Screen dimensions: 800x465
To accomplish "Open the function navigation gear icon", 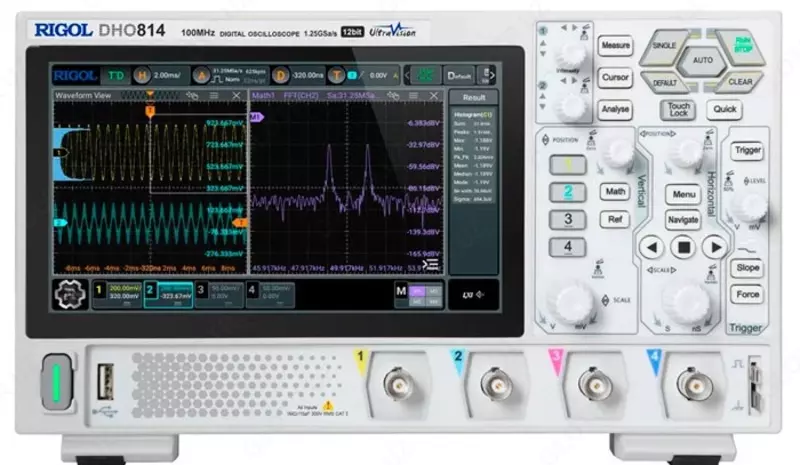I will (x=70, y=296).
